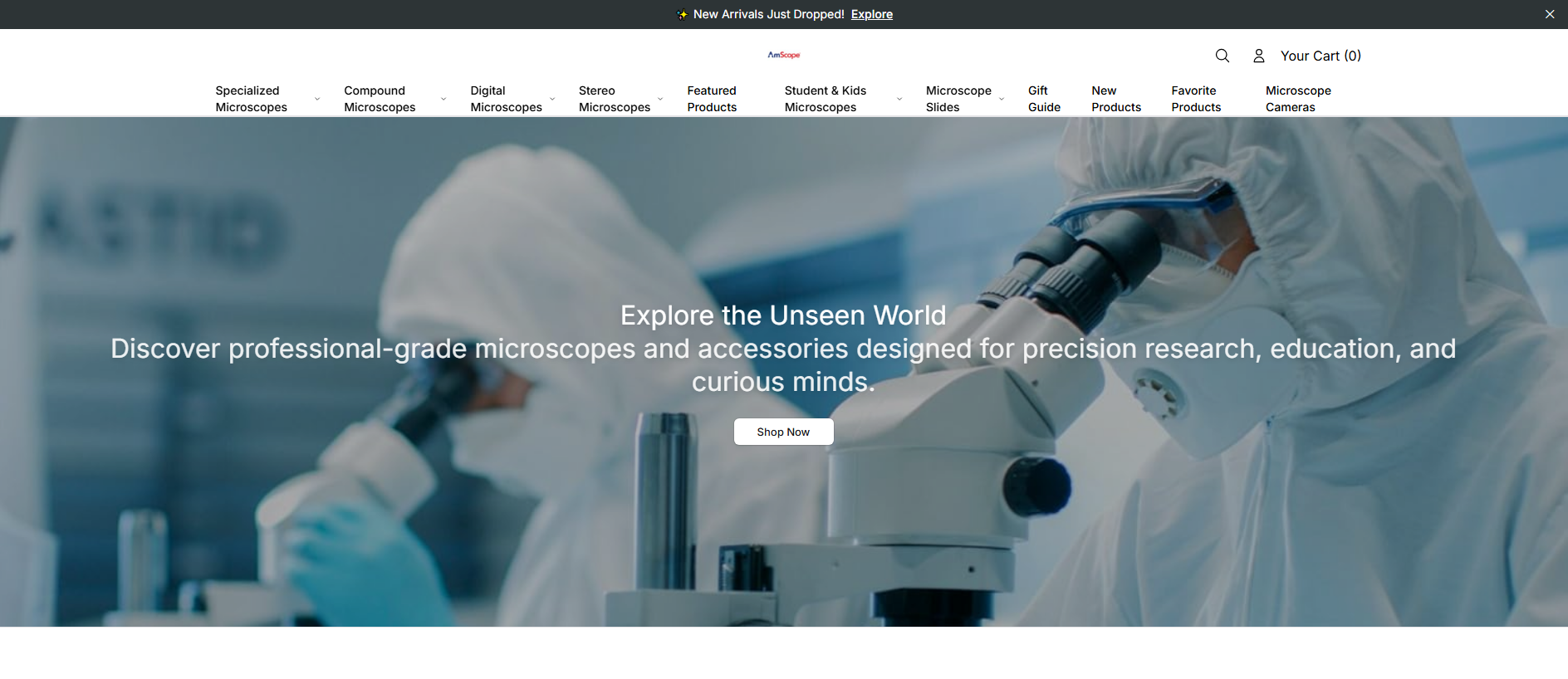This screenshot has height=679, width=1568.
Task: Go to Favorite Products
Action: pyautogui.click(x=1196, y=99)
